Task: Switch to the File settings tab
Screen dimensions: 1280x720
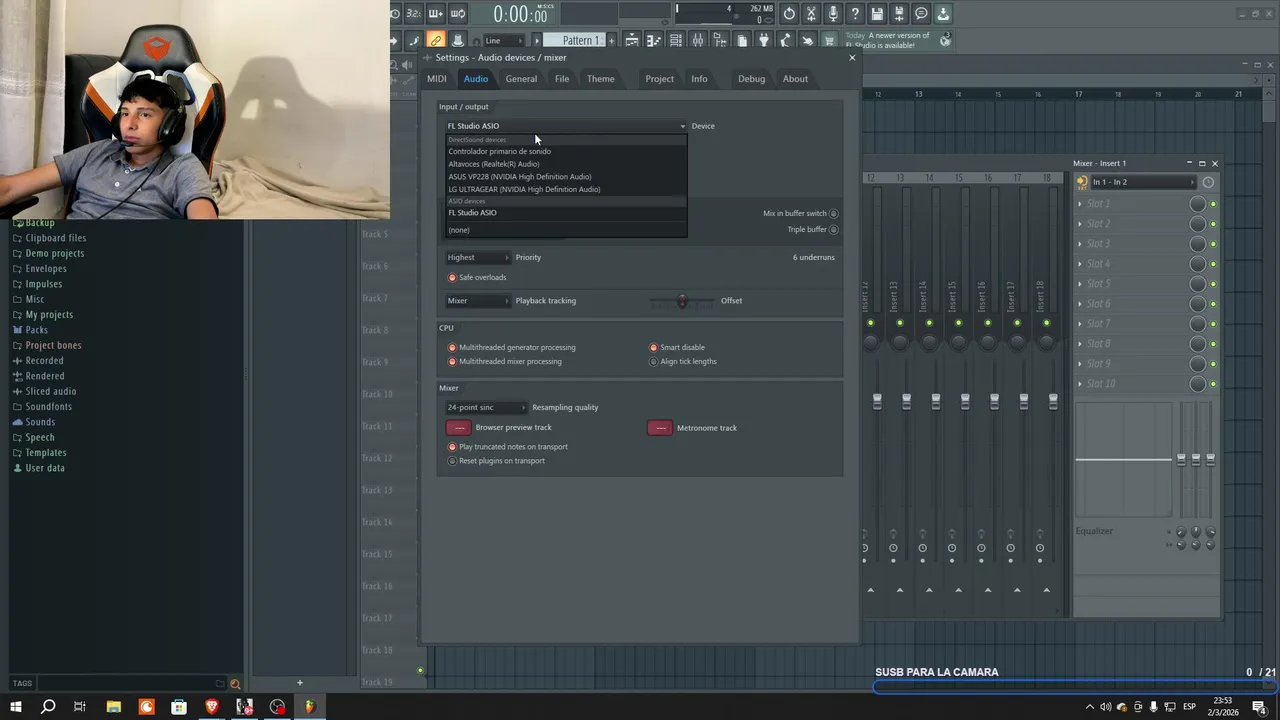Action: (x=562, y=79)
